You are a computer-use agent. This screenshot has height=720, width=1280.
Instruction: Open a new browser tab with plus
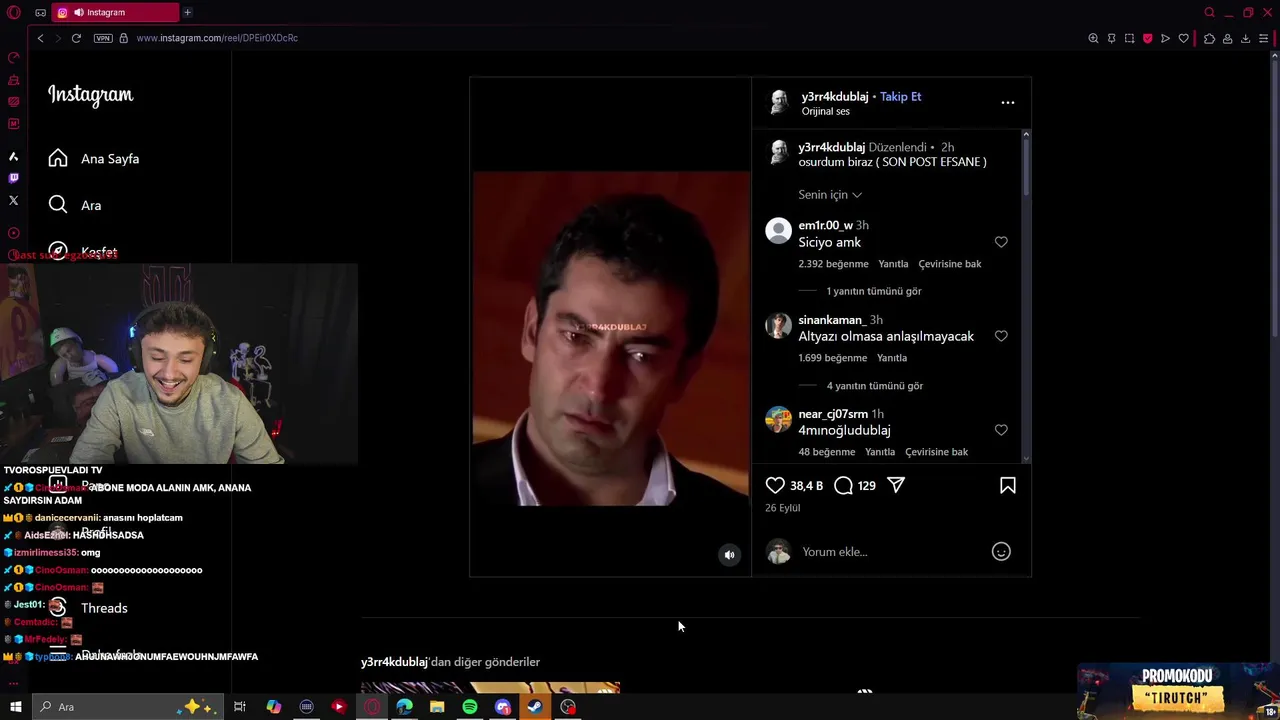point(187,12)
